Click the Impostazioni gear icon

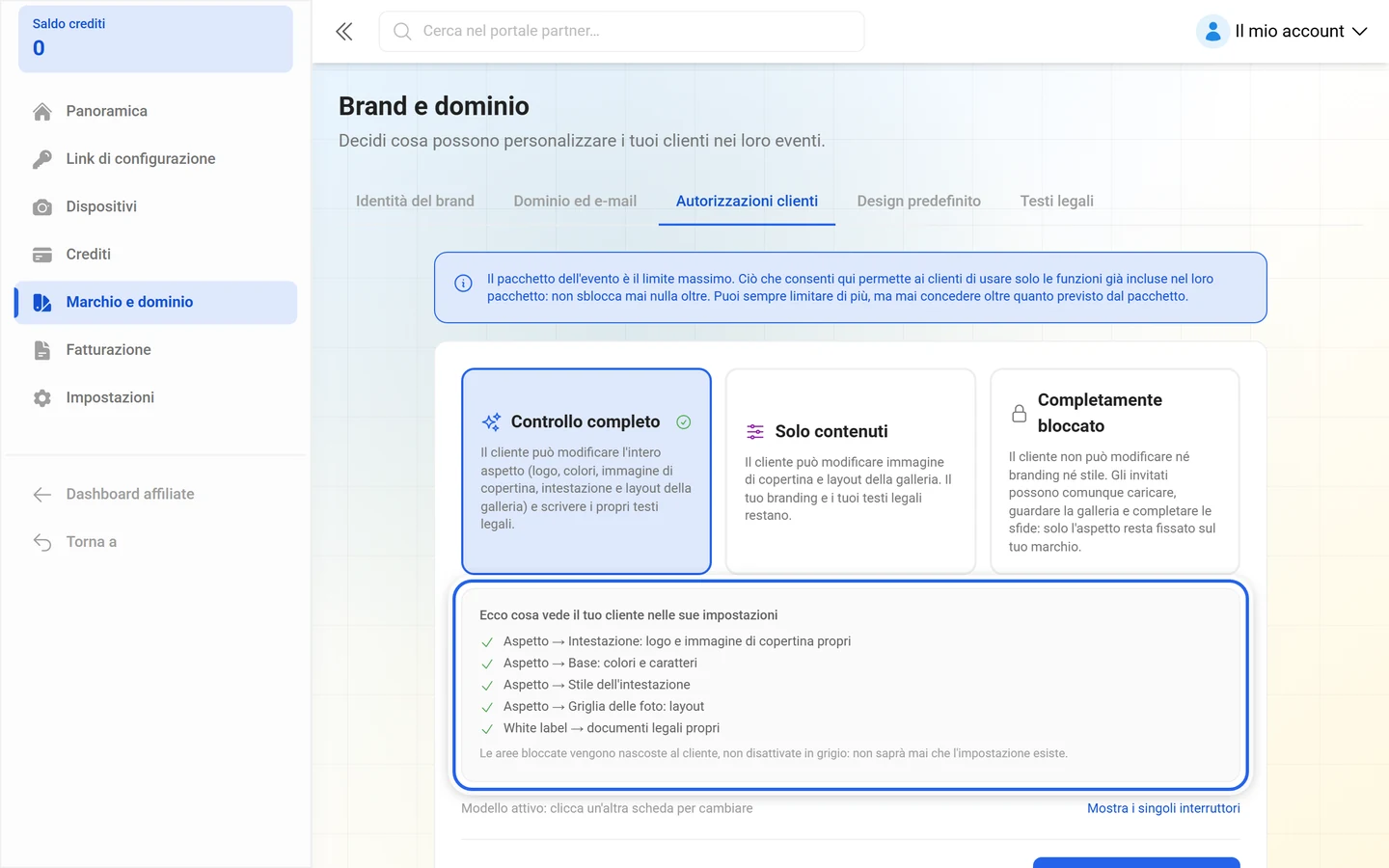pyautogui.click(x=42, y=398)
